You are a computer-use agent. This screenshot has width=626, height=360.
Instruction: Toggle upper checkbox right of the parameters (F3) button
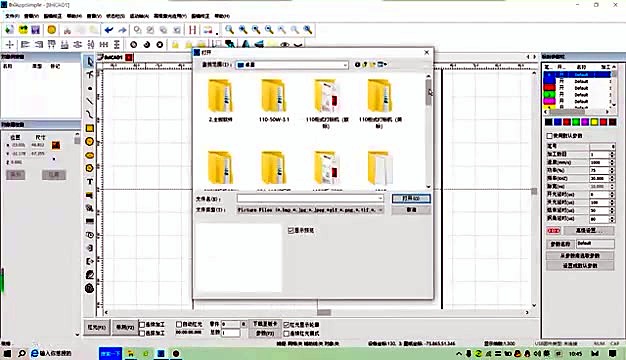(x=286, y=325)
